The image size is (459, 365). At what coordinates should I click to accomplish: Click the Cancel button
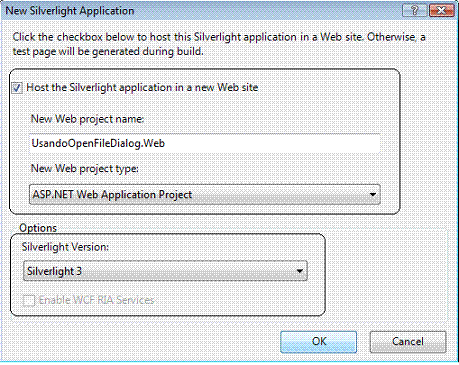[x=408, y=342]
